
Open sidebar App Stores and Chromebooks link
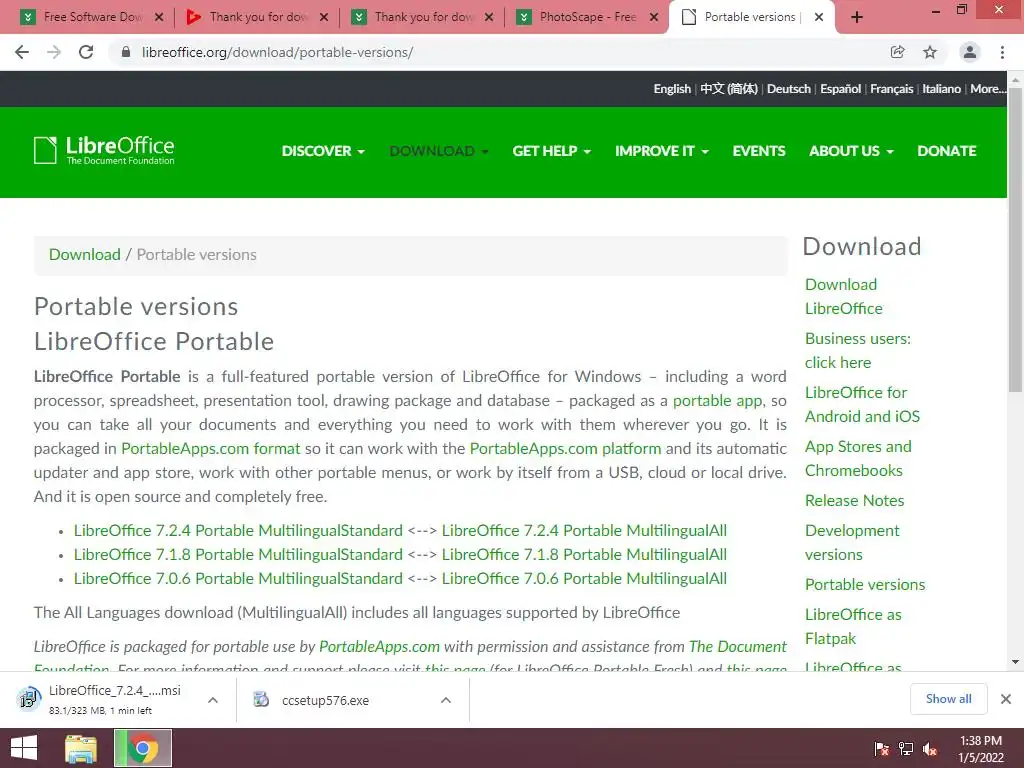tap(858, 458)
